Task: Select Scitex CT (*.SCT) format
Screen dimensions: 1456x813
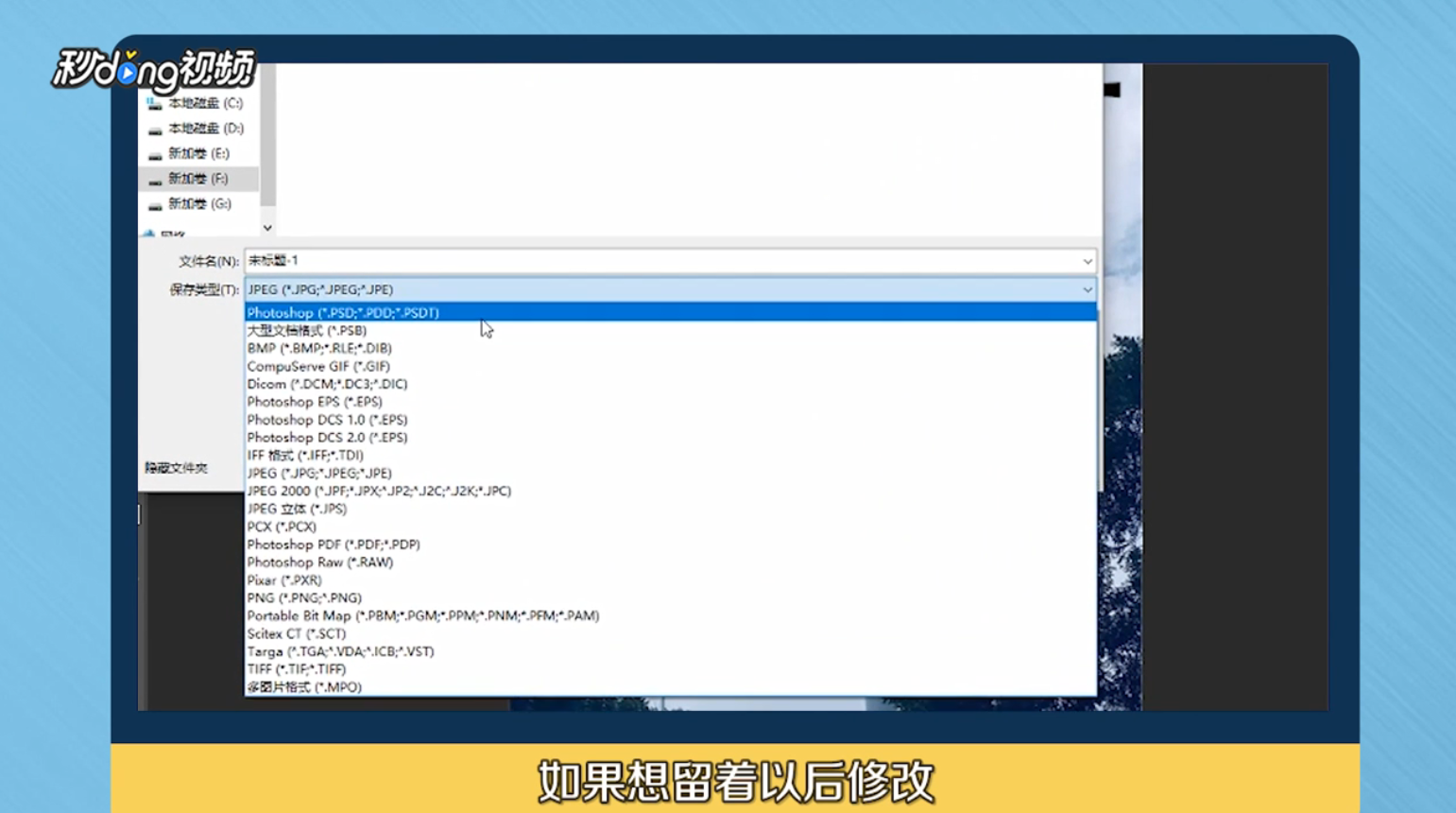Action: 670,633
